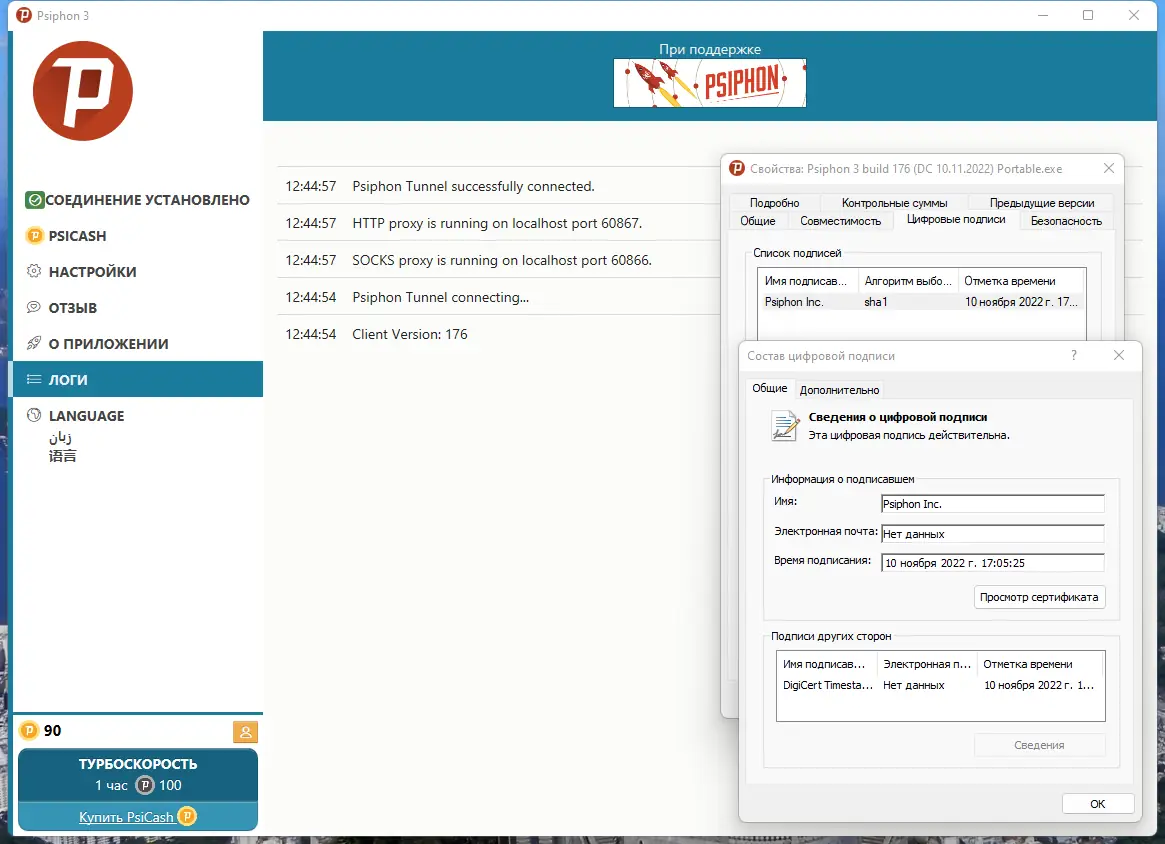
Task: Click the Просмотр сертификата button
Action: 1039,597
